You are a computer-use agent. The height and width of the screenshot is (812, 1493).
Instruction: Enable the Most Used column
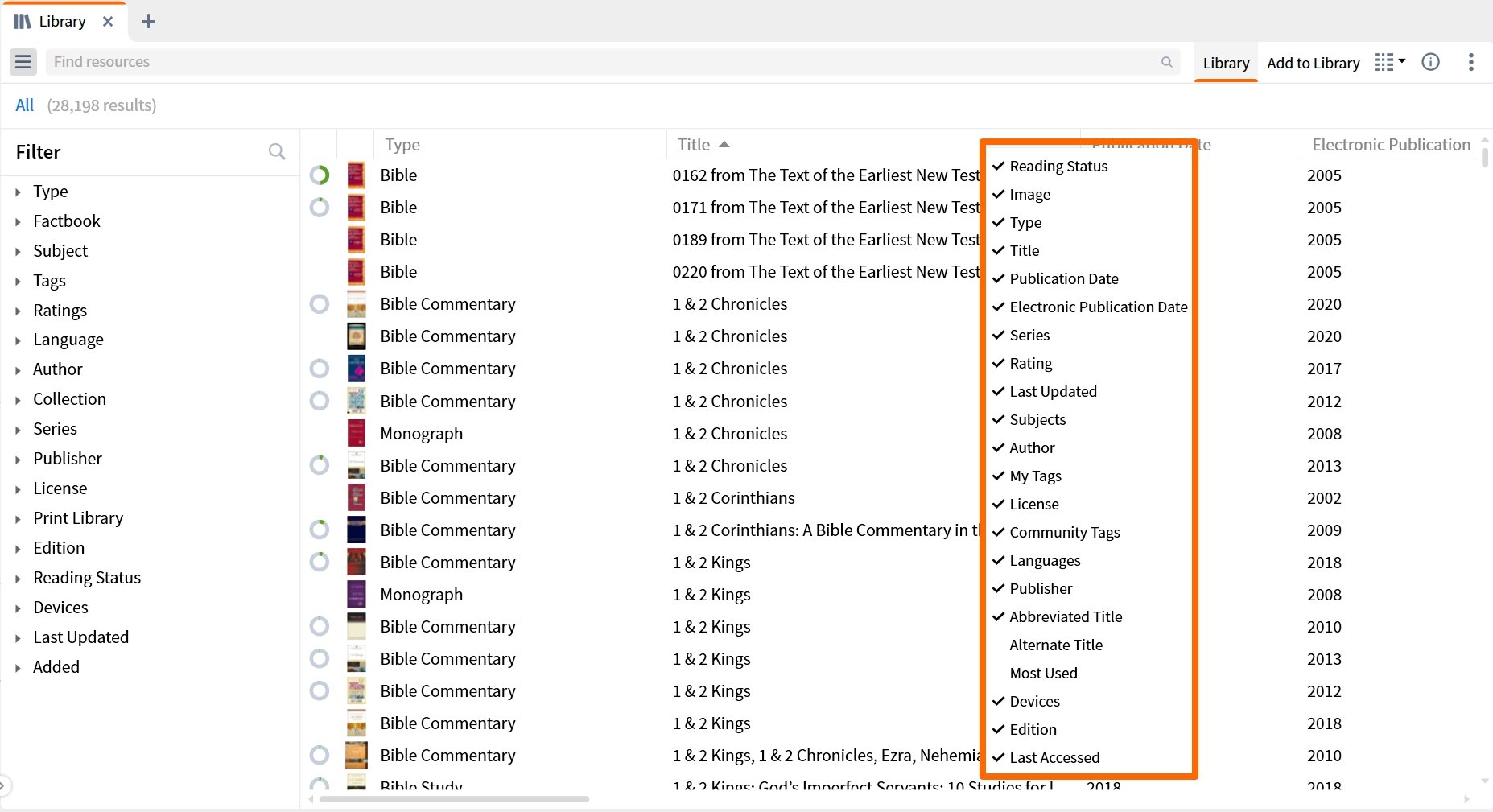pyautogui.click(x=1043, y=673)
